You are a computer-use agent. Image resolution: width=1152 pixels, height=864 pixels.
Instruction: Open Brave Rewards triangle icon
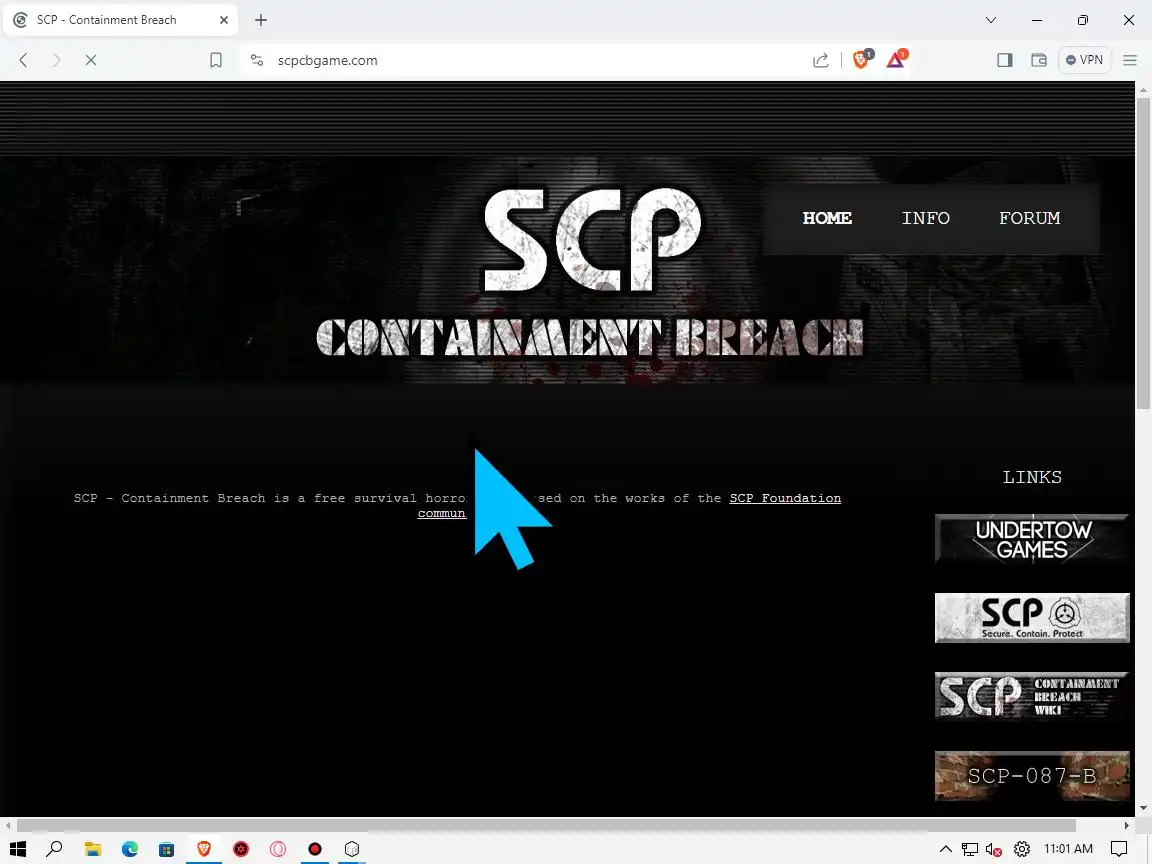coord(896,60)
